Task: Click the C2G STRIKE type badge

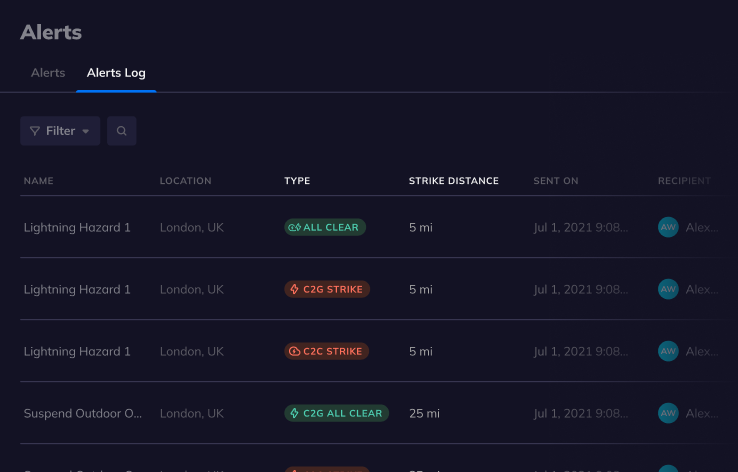Action: (x=327, y=290)
